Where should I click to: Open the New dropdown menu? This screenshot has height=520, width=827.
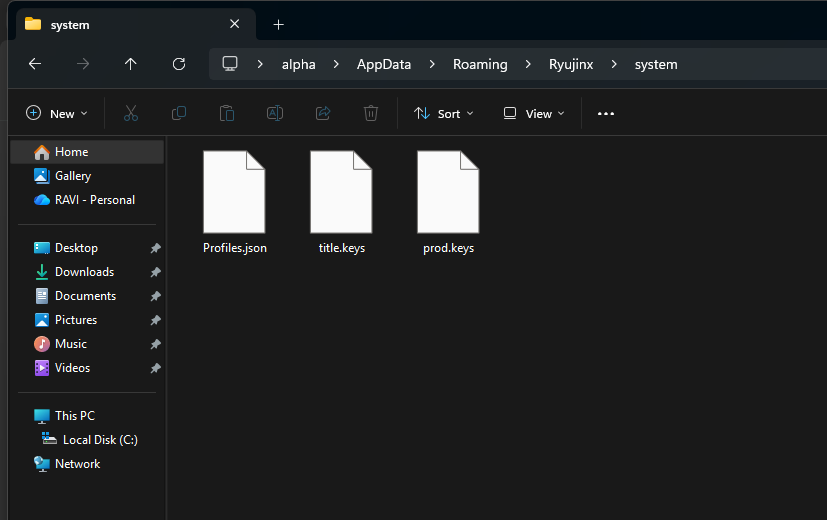click(x=56, y=113)
